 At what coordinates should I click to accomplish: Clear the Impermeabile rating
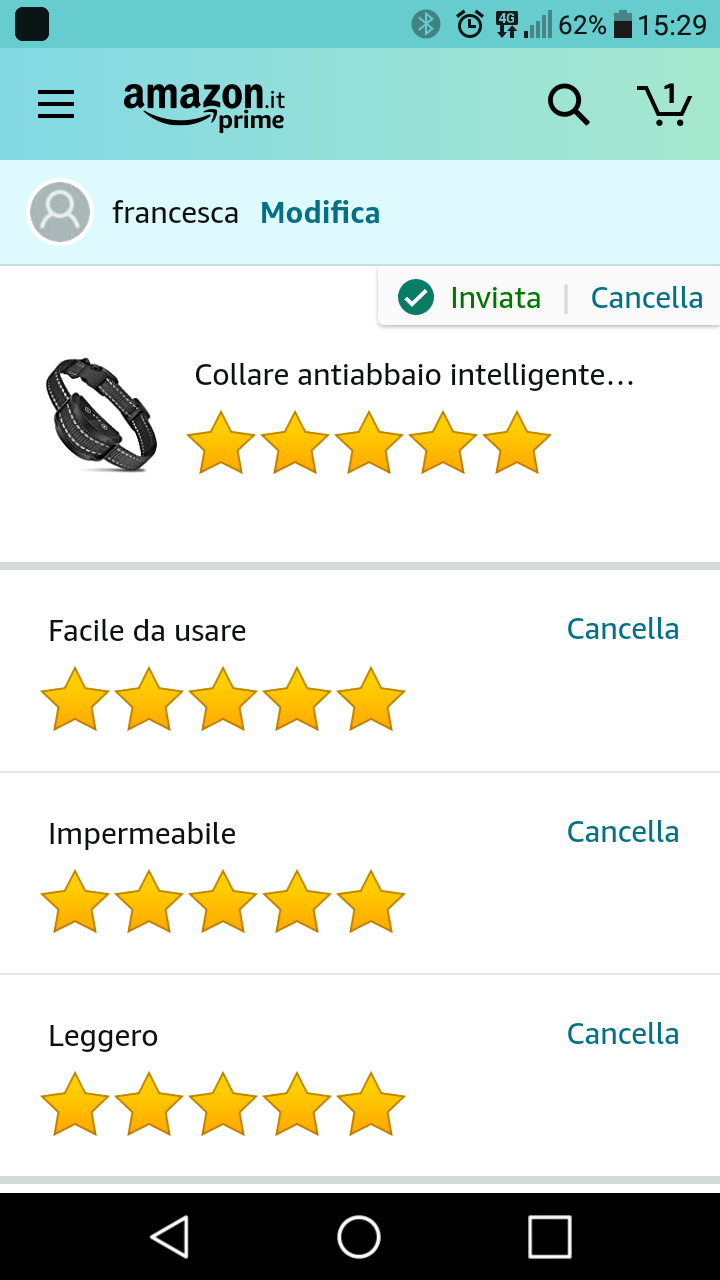(622, 832)
